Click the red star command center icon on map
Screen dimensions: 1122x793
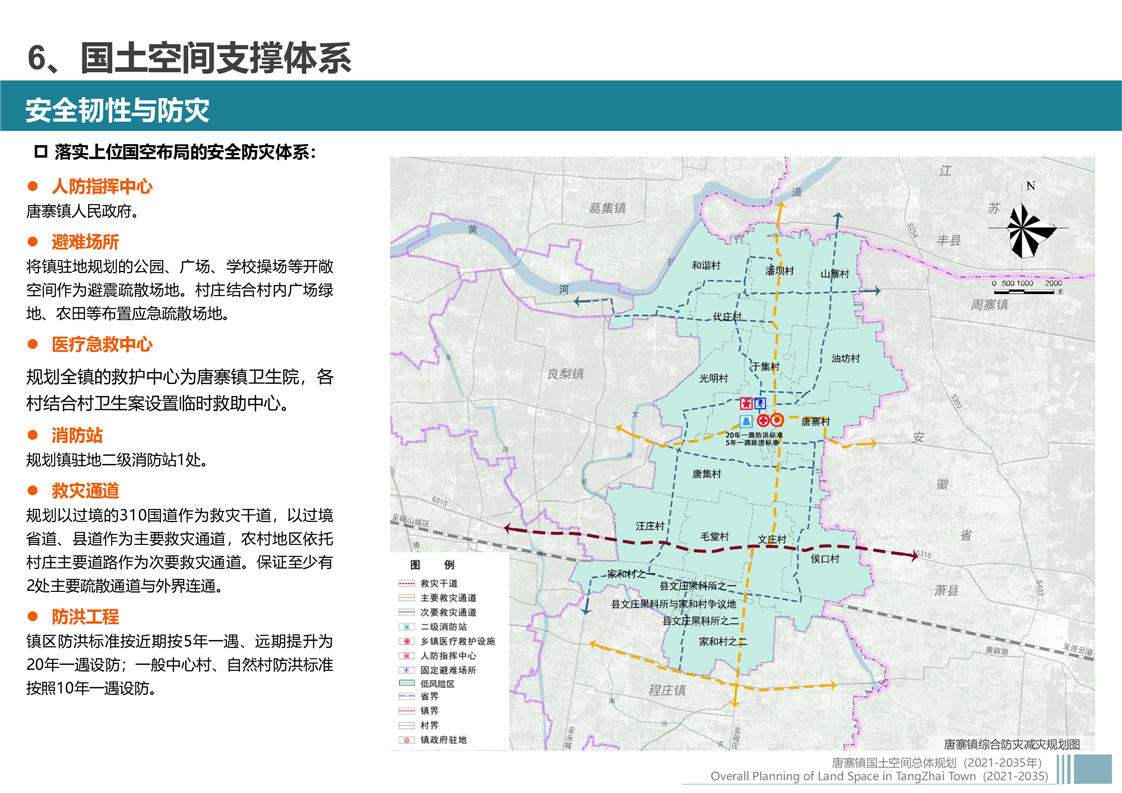point(746,403)
